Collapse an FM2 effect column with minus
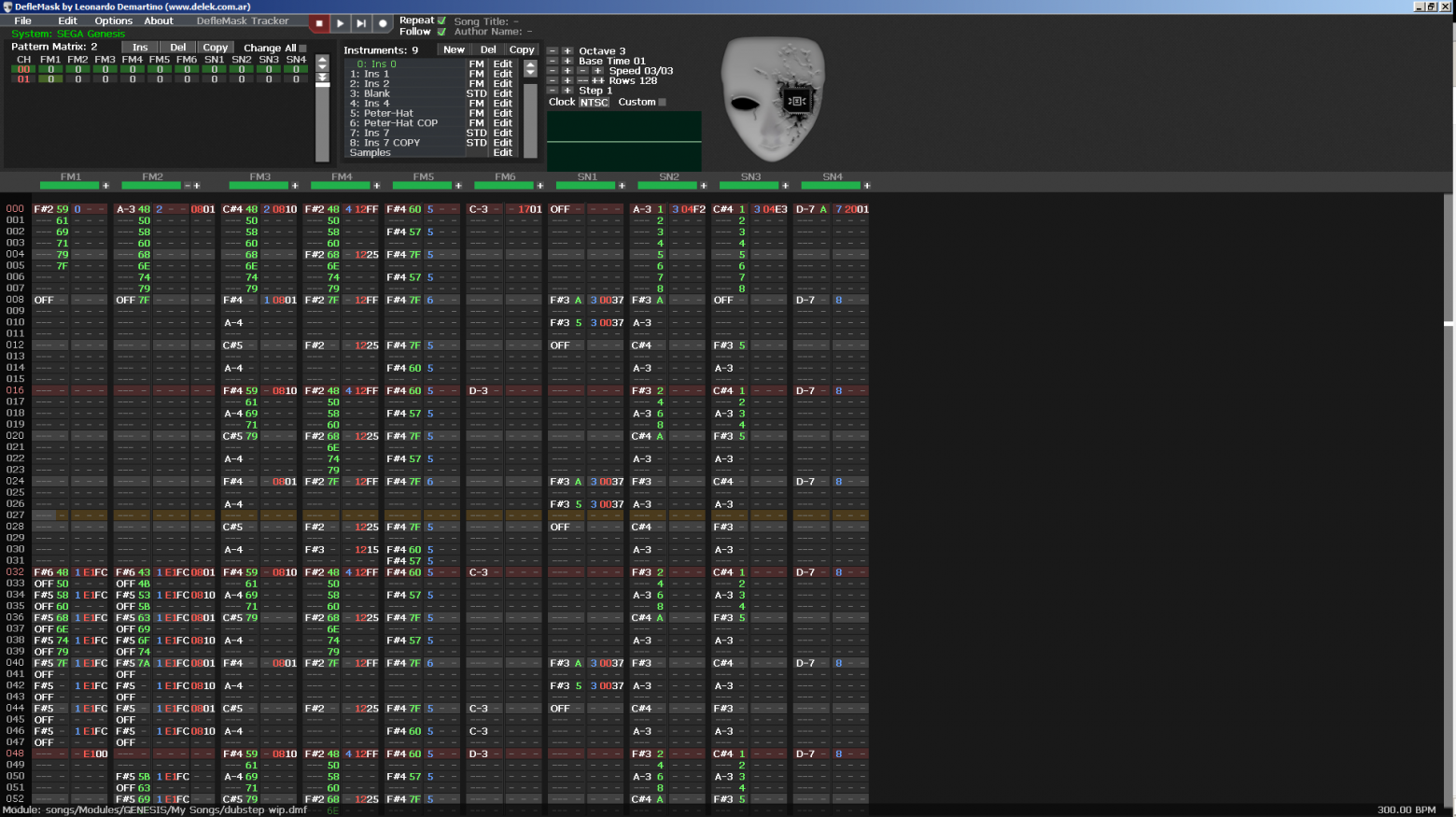 tap(188, 186)
